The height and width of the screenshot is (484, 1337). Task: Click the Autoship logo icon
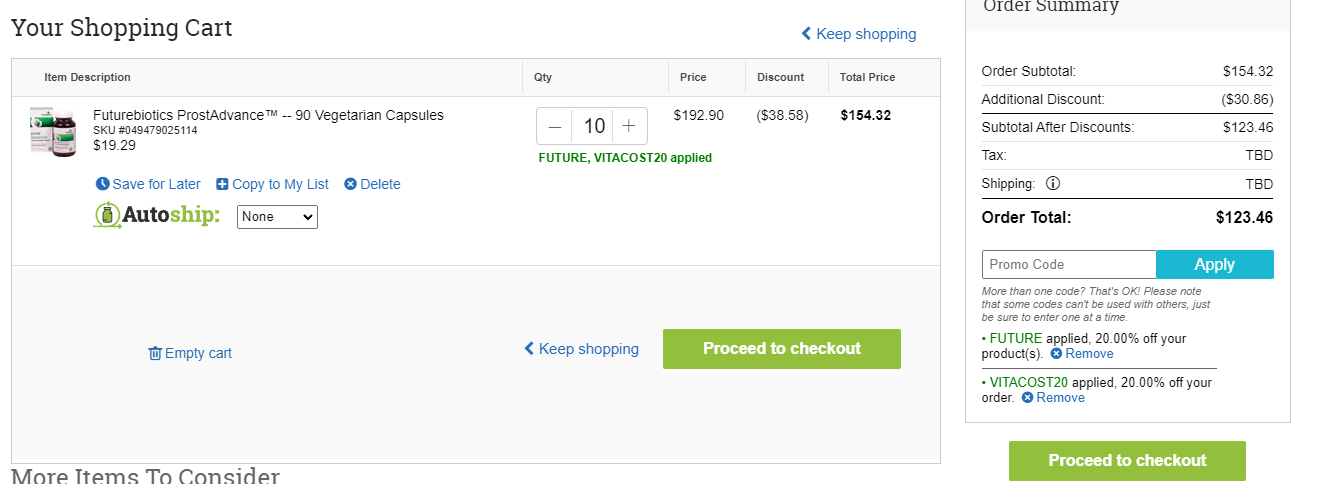tap(107, 215)
